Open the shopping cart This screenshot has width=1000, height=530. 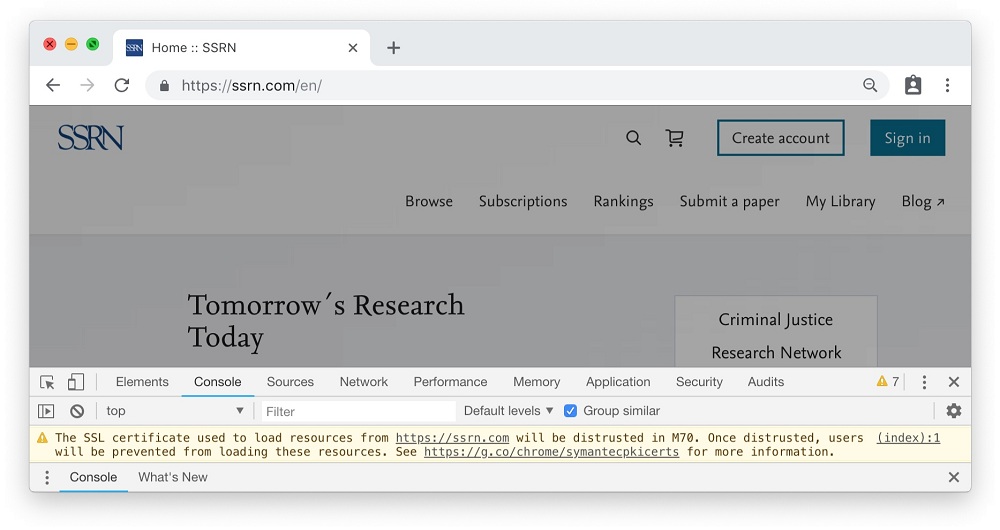[675, 138]
